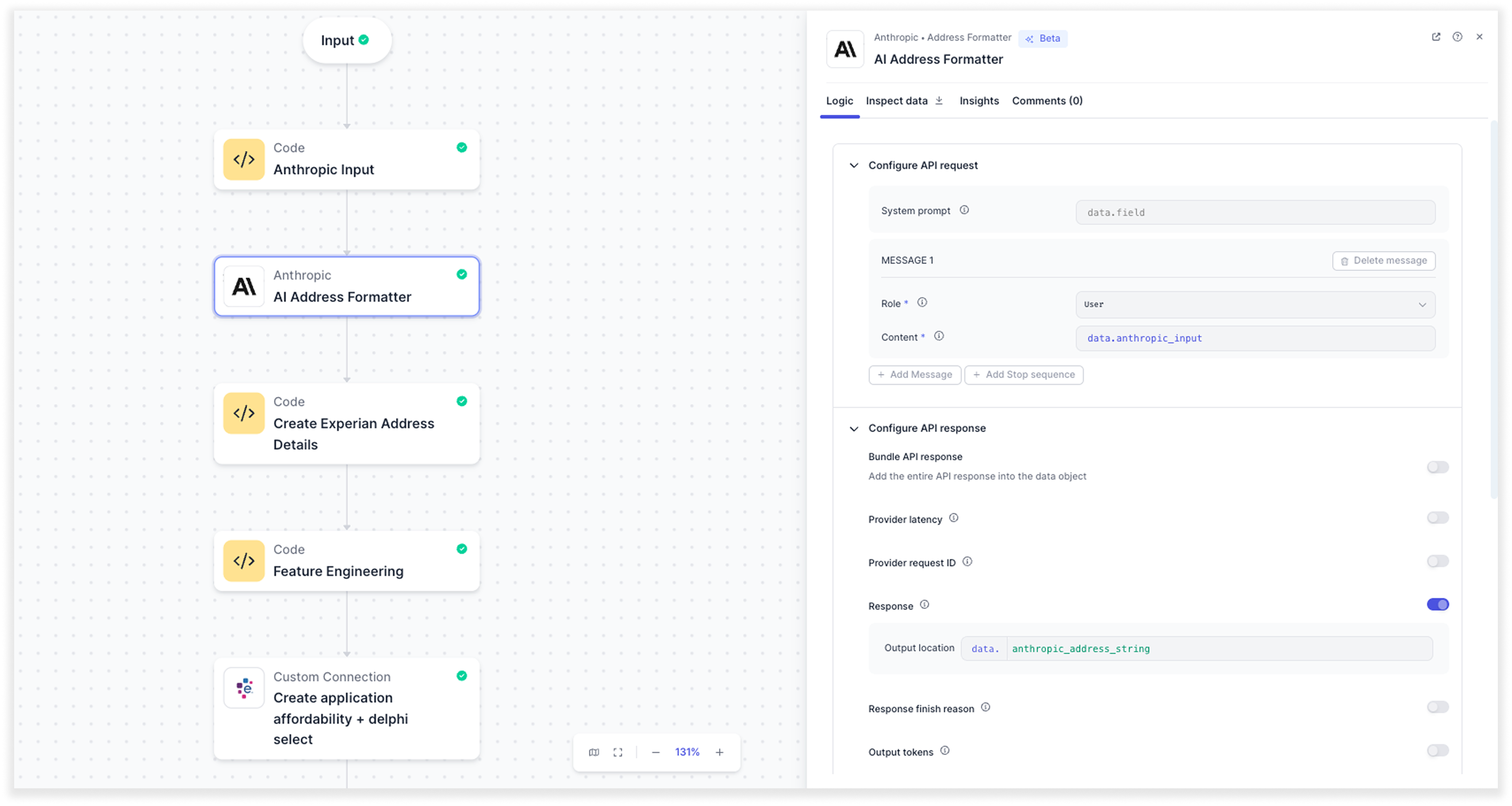Click download icon beside Inspect data

[939, 100]
